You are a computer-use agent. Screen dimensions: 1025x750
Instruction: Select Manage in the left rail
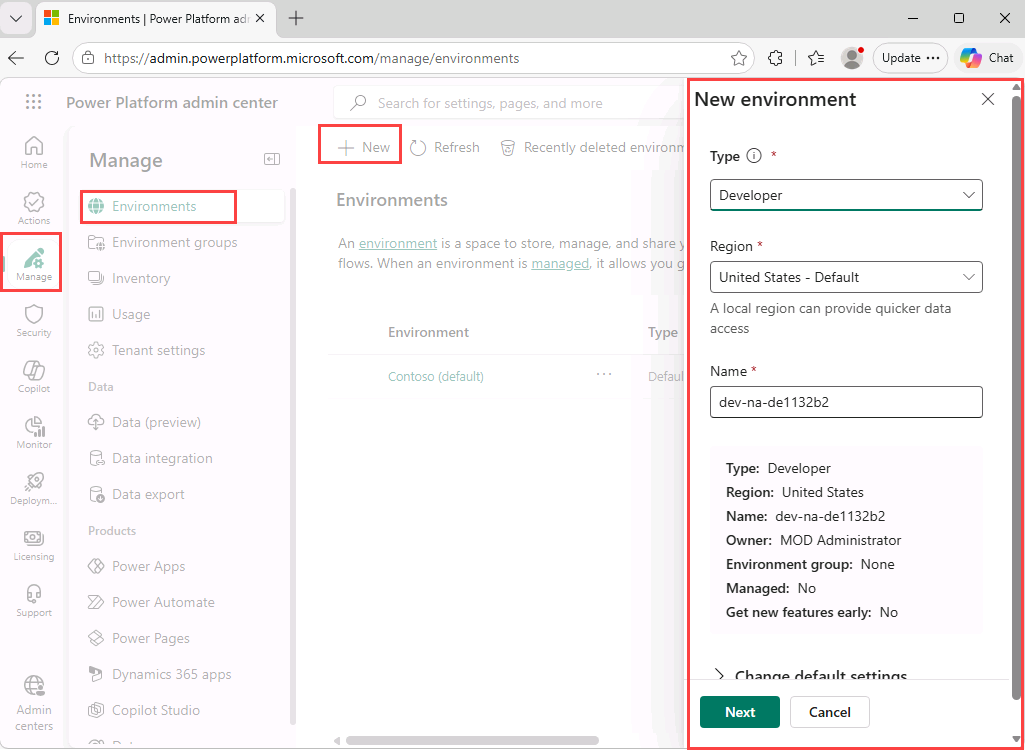point(33,262)
